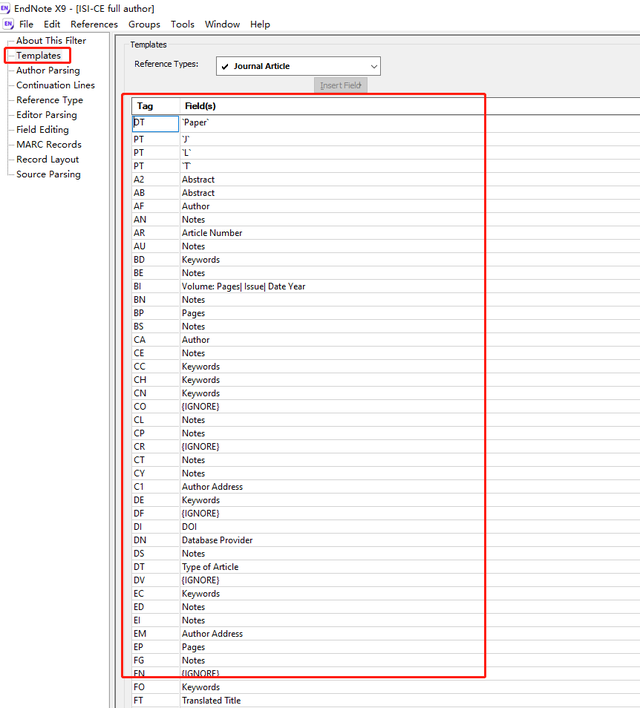Click the Author Address field in C1 row

click(410, 487)
